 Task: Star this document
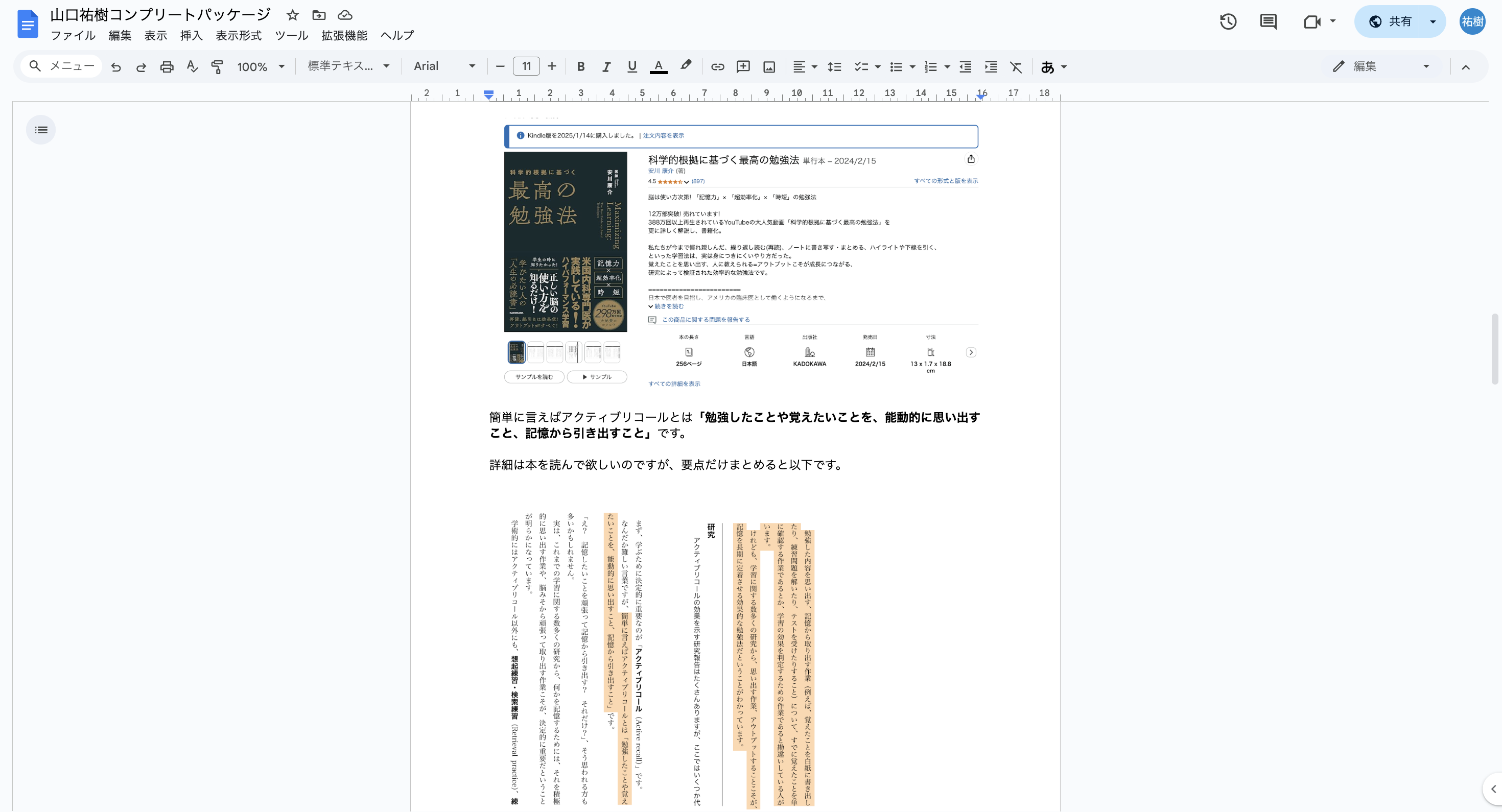pyautogui.click(x=293, y=15)
